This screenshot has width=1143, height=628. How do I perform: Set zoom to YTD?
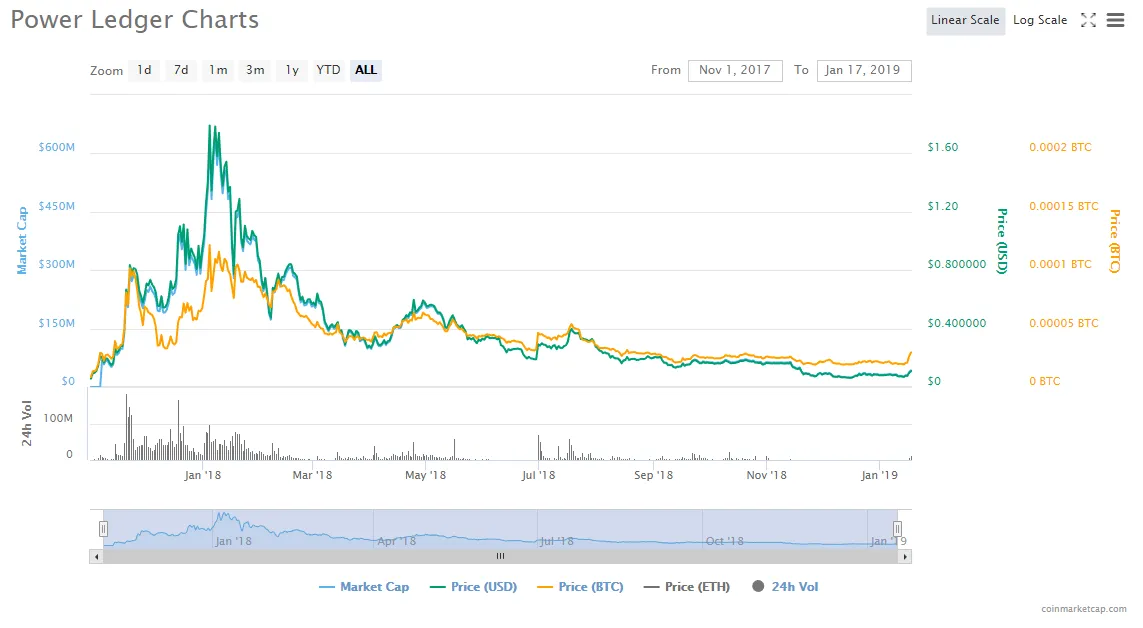(x=328, y=70)
